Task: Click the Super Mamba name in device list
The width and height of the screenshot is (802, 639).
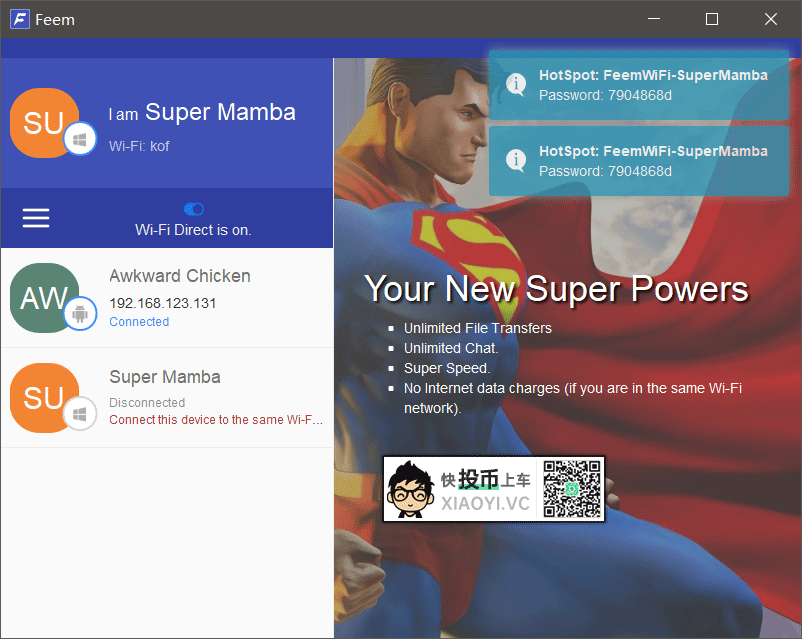Action: tap(165, 377)
